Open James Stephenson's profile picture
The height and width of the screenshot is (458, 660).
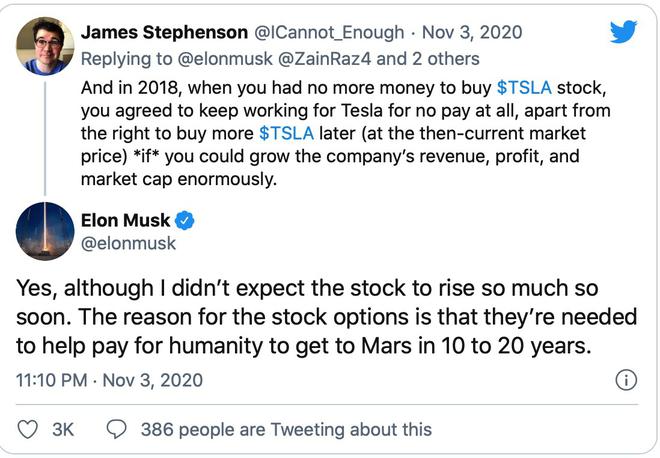[x=44, y=46]
